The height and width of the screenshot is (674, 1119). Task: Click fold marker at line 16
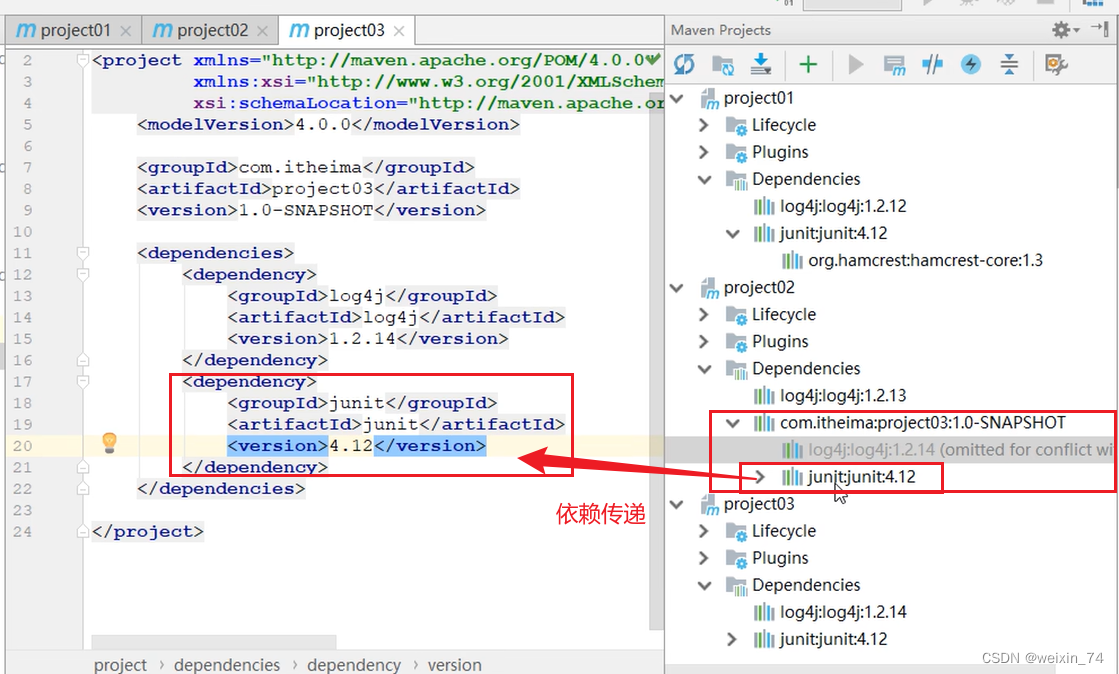click(83, 360)
